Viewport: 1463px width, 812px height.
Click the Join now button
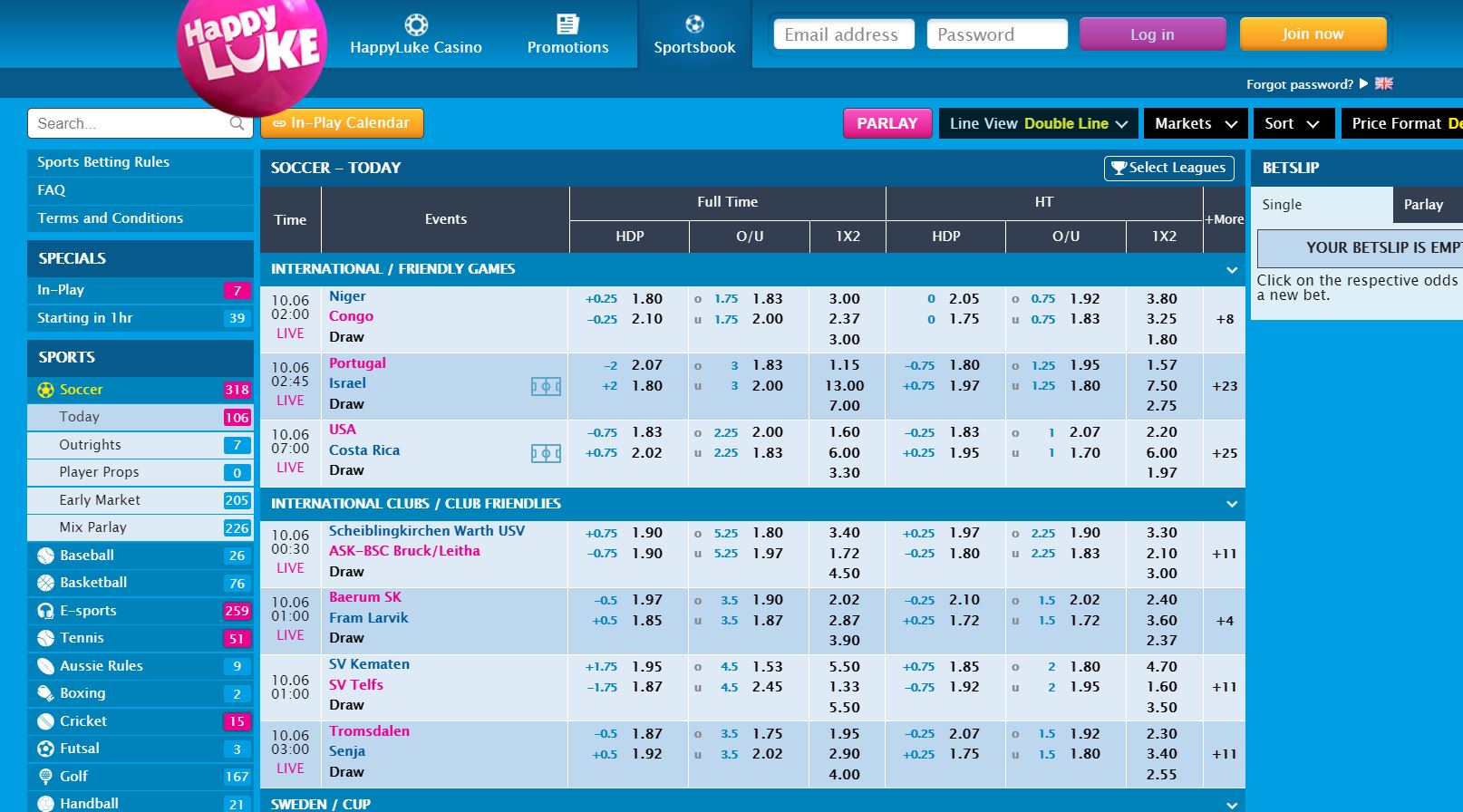pos(1313,34)
